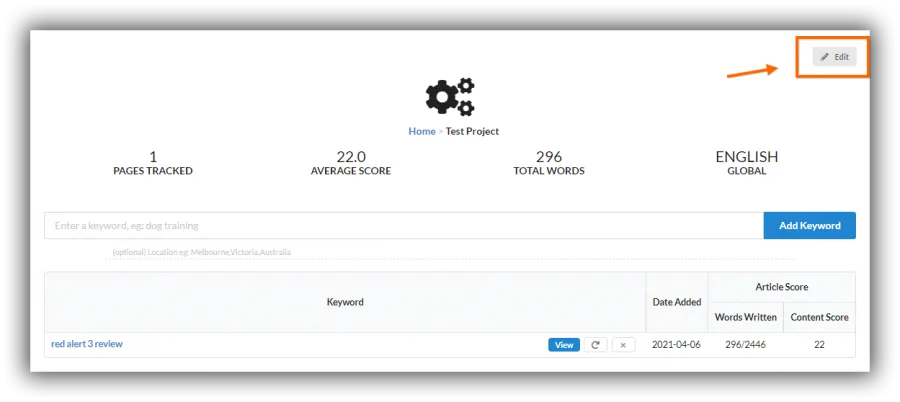The image size is (900, 402).
Task: Focus the optional location field
Action: (x=451, y=252)
